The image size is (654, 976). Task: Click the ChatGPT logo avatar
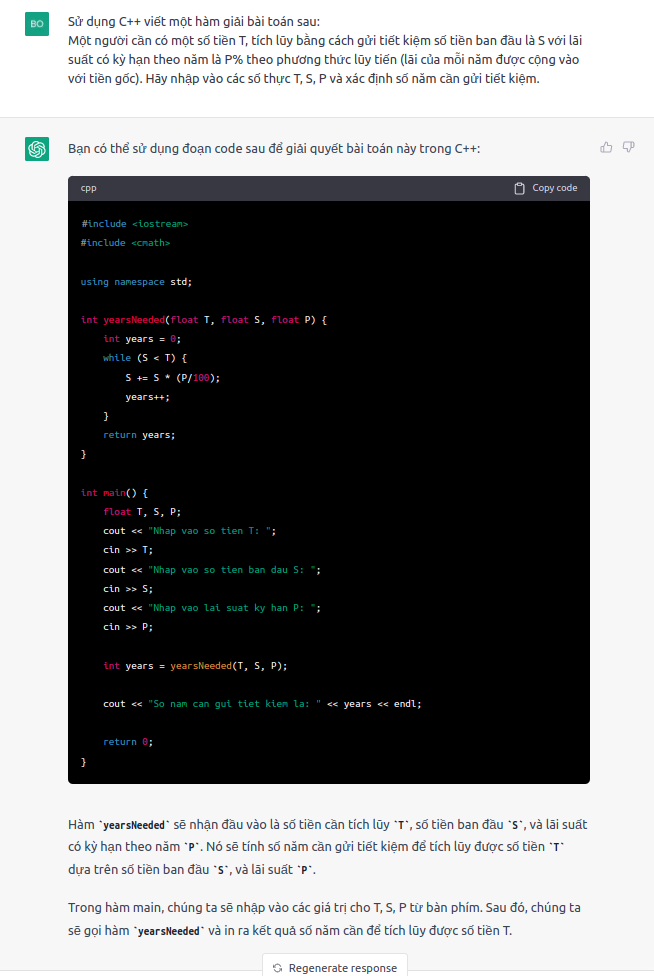(x=37, y=149)
